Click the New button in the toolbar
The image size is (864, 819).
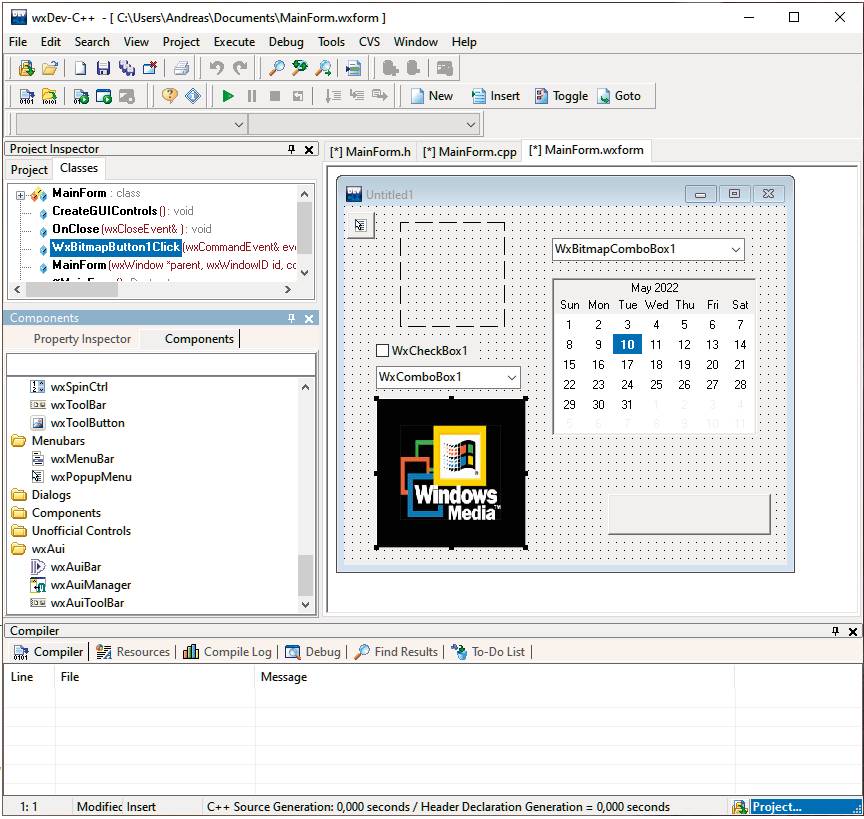coord(433,96)
